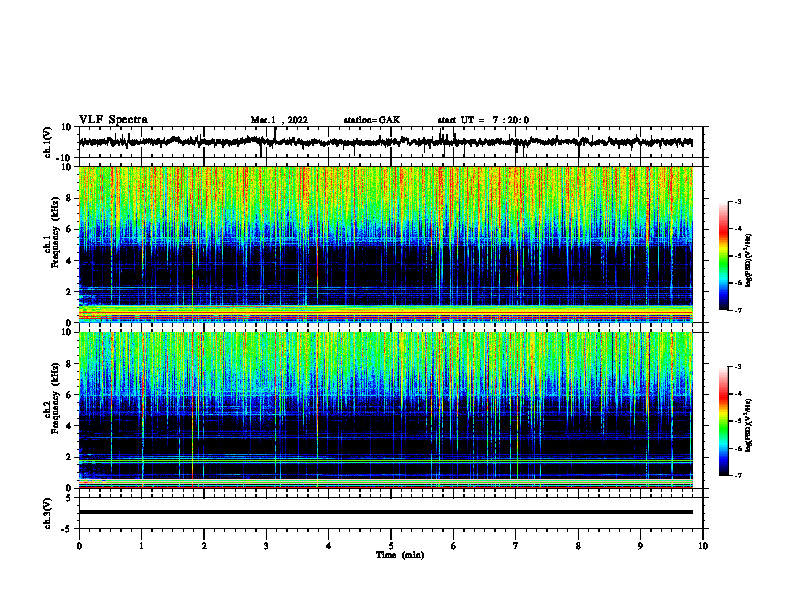Click inside the ch.1 spectrogram panel
The height and width of the screenshot is (612, 792).
pyautogui.click(x=386, y=244)
